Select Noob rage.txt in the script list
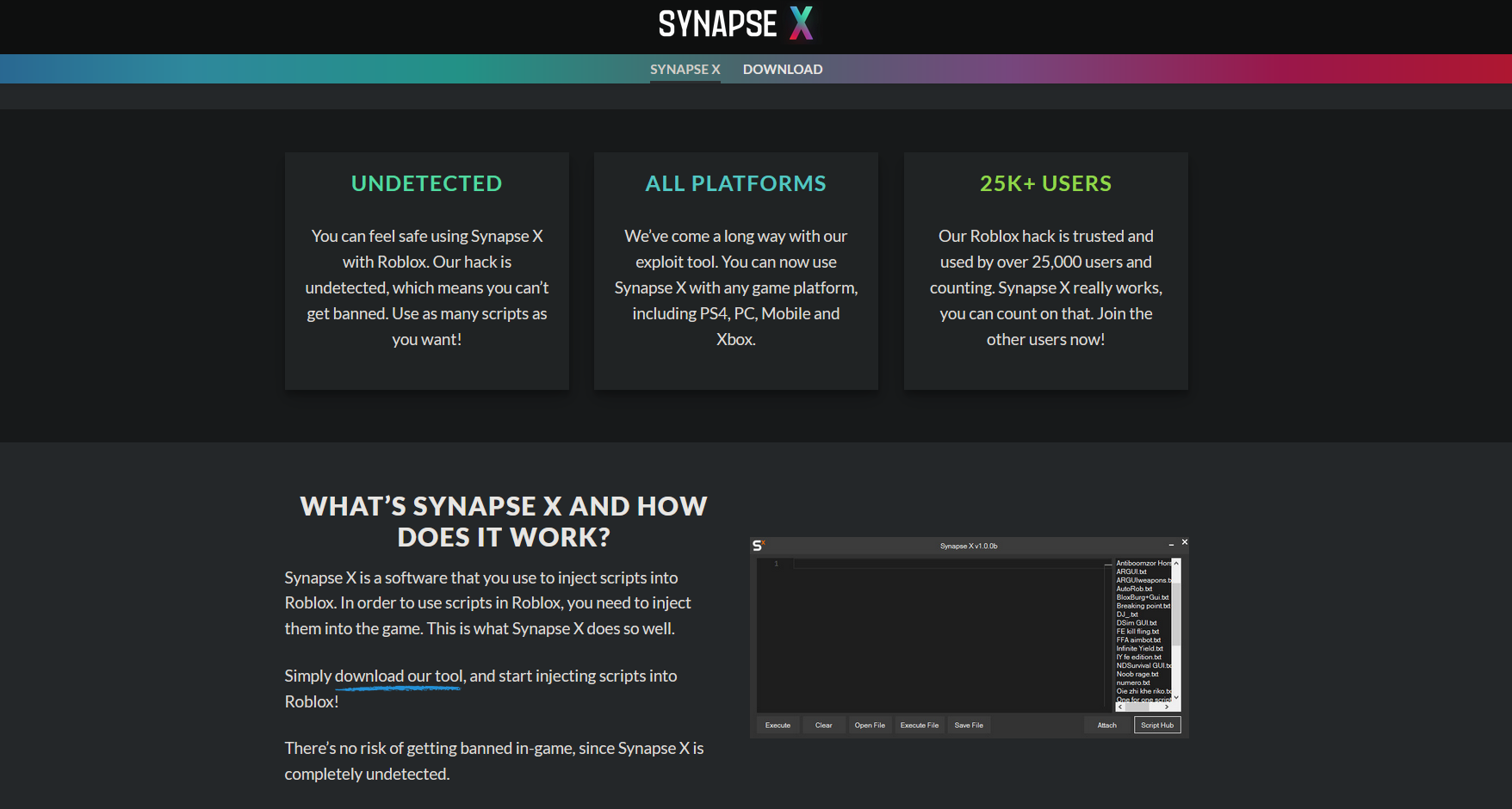This screenshot has height=809, width=1512. [x=1137, y=675]
